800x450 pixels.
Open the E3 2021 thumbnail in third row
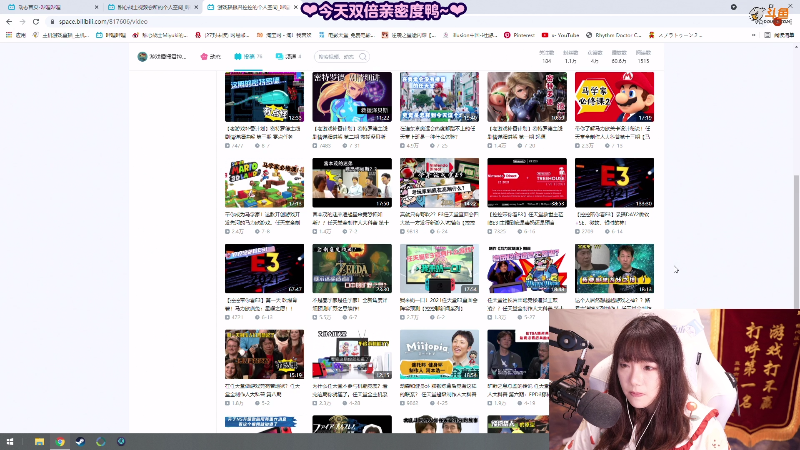coord(264,268)
